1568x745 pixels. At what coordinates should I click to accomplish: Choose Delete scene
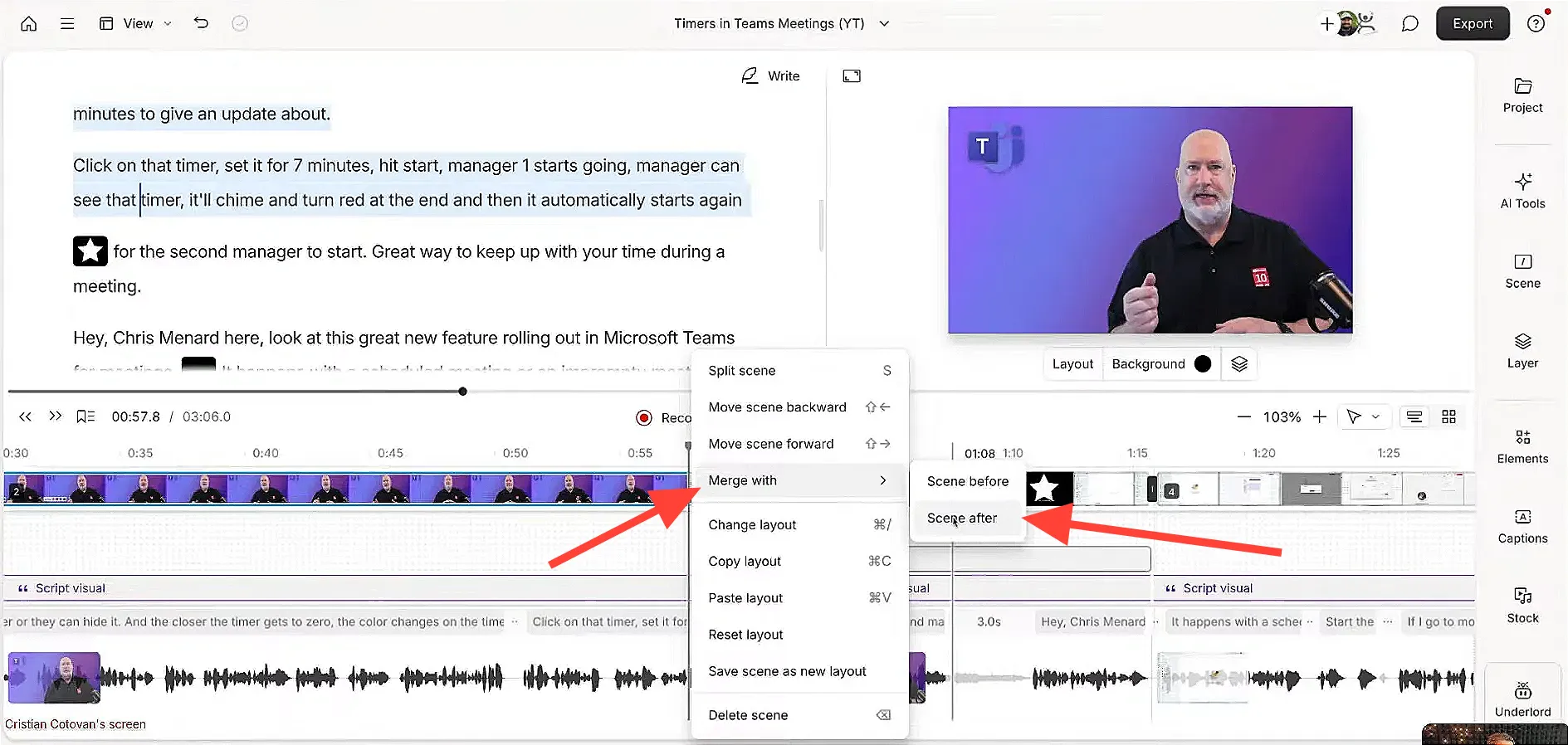pos(799,715)
